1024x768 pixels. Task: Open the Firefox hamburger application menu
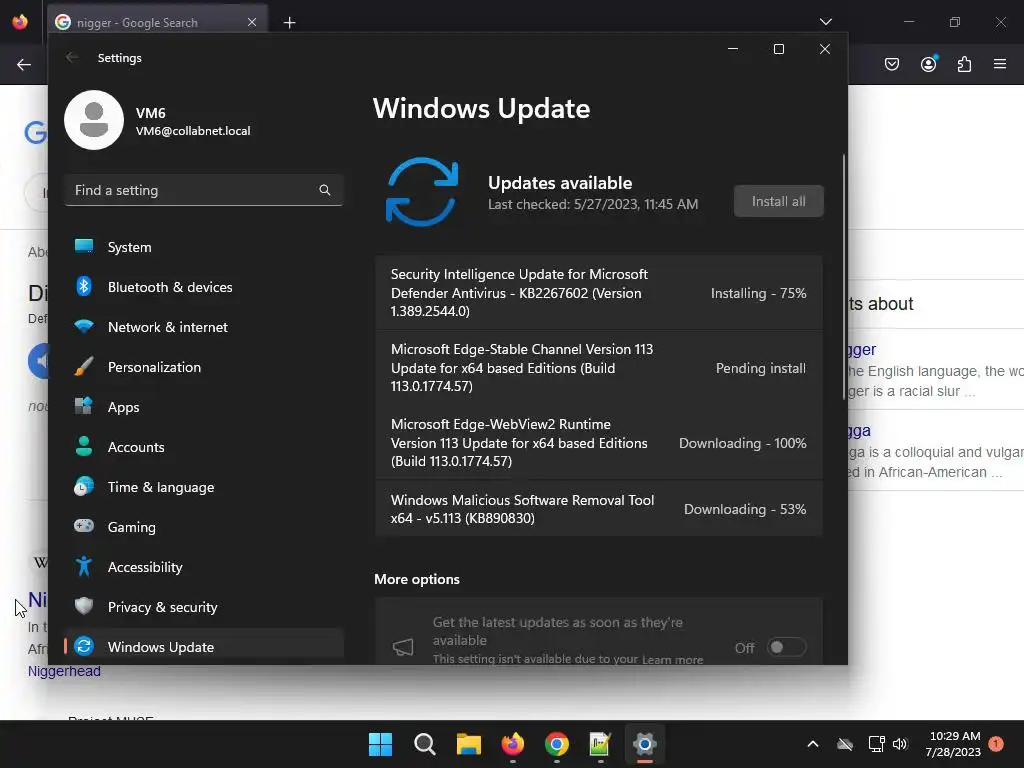pos(1000,64)
